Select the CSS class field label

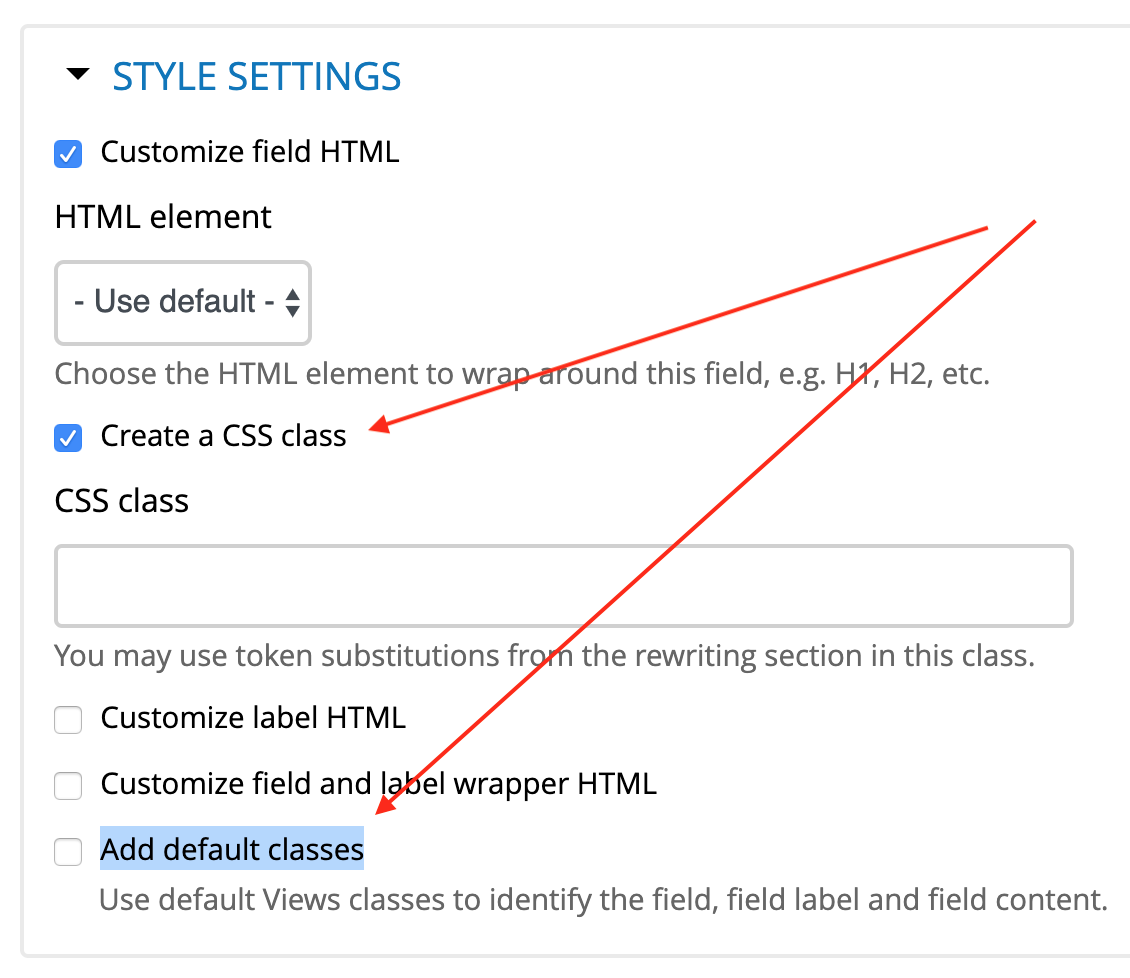[120, 501]
